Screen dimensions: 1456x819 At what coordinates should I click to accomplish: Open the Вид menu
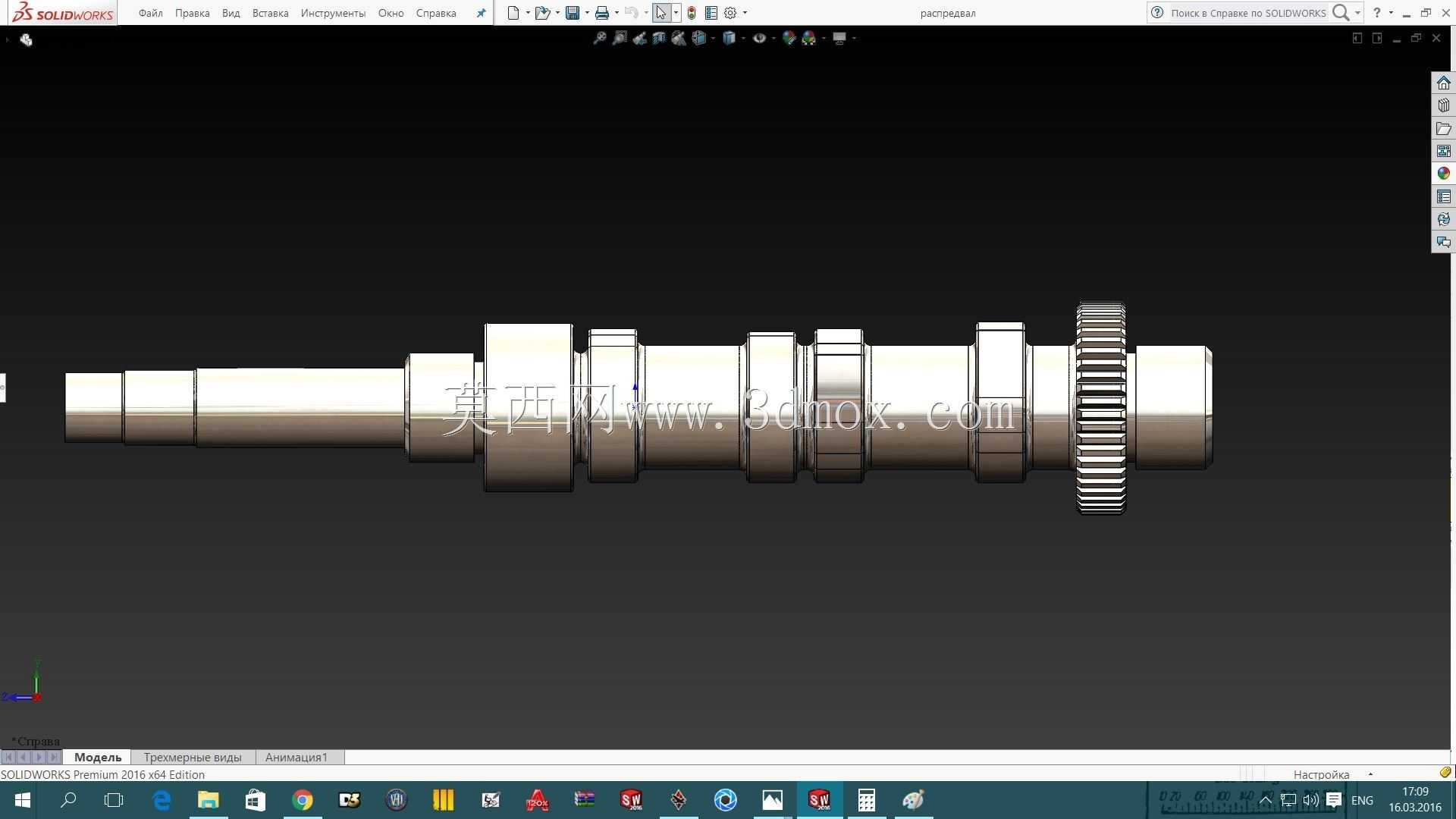pyautogui.click(x=231, y=13)
